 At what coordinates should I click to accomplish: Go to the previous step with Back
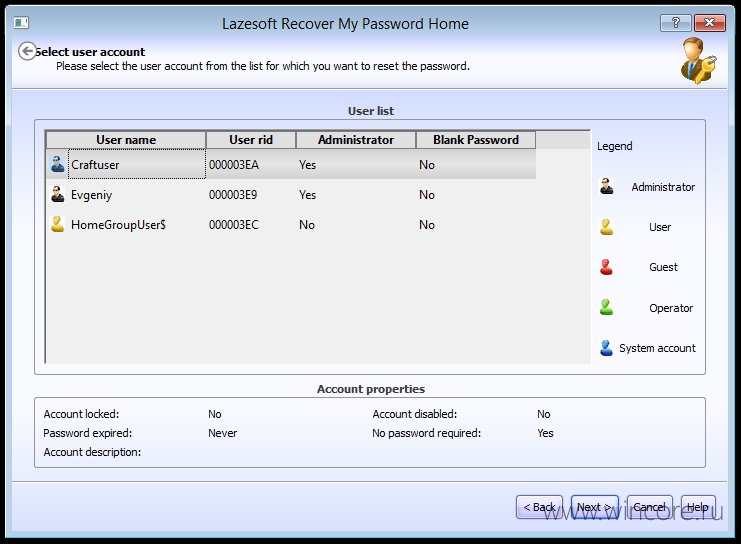[x=539, y=507]
